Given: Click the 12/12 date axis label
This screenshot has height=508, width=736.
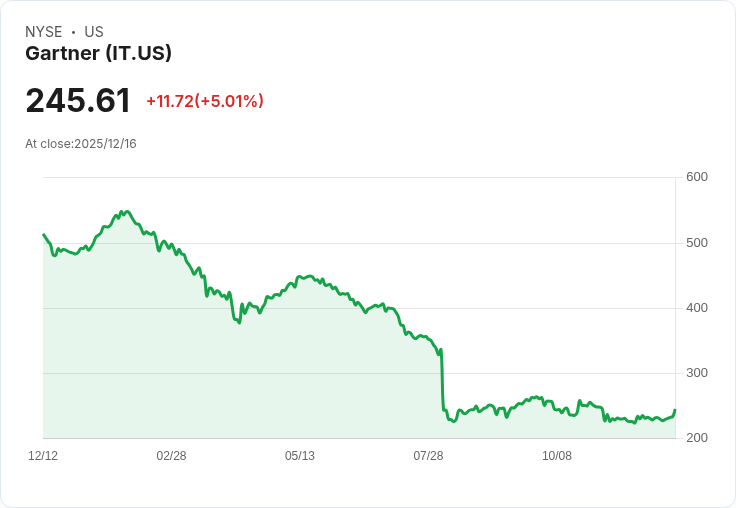Looking at the screenshot, I should 43,455.
